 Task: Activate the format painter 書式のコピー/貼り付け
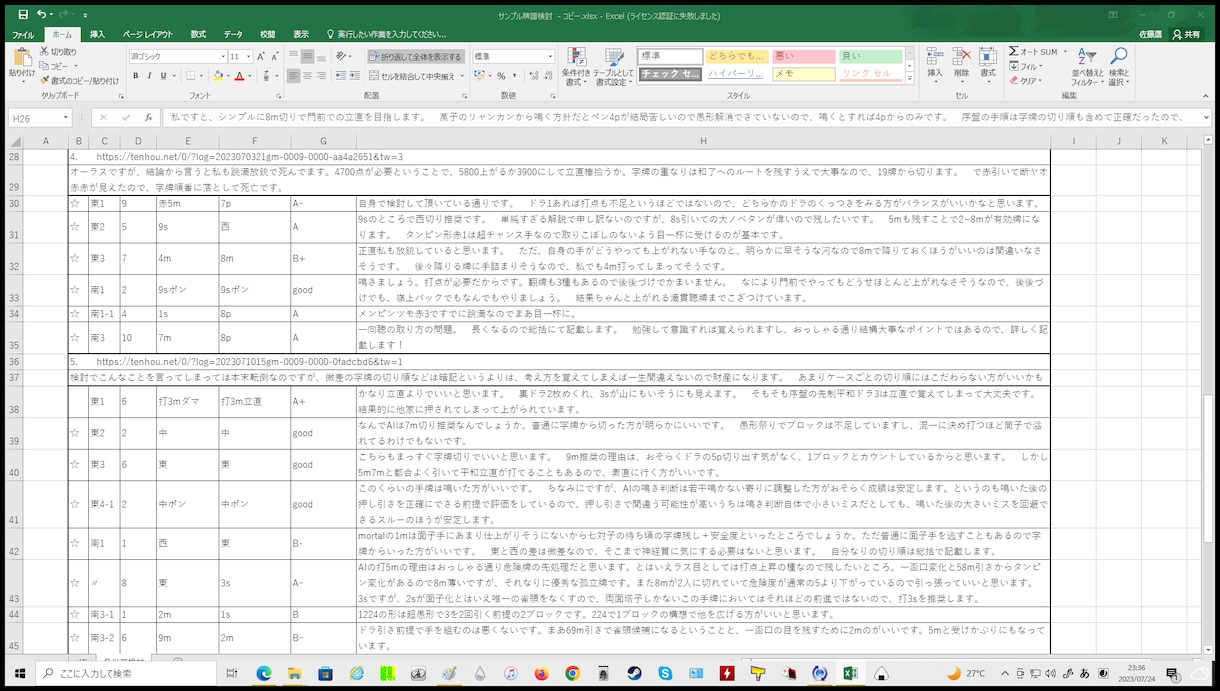pos(79,80)
